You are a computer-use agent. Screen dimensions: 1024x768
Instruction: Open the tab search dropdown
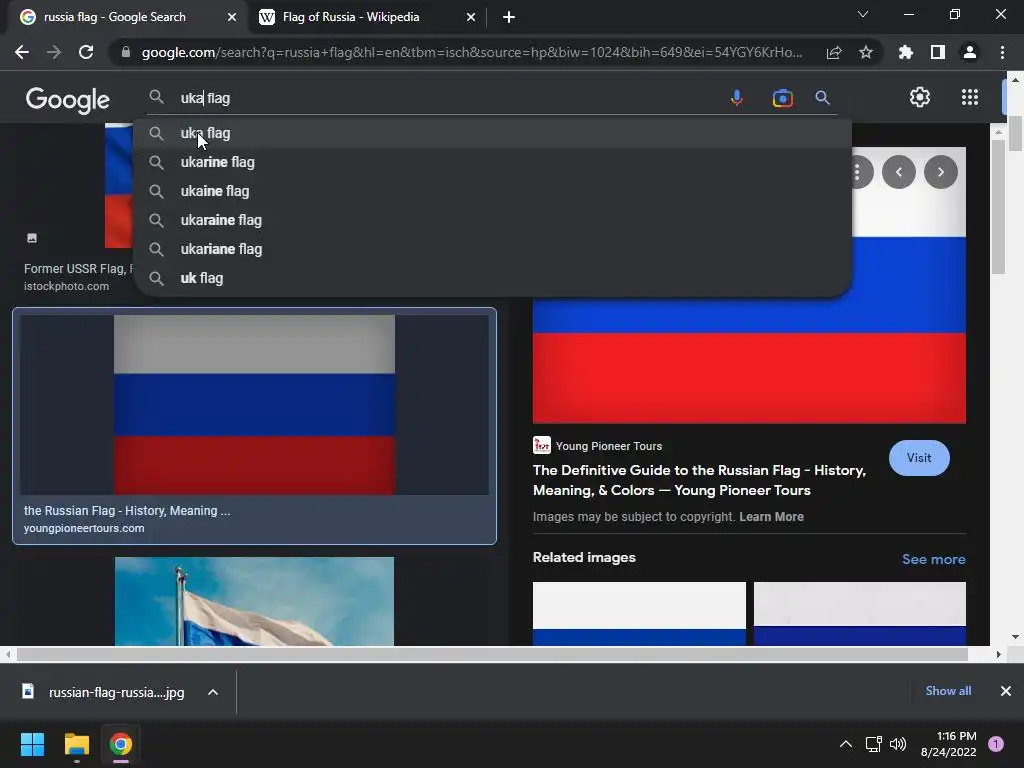pos(863,14)
